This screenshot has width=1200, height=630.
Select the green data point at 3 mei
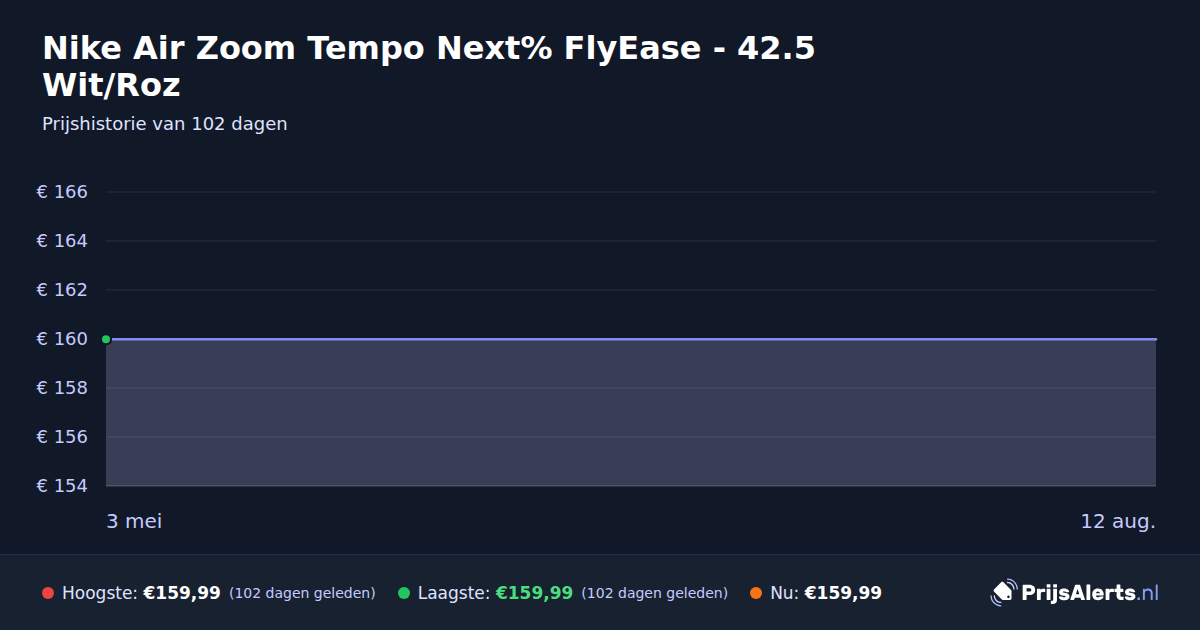pyautogui.click(x=106, y=339)
